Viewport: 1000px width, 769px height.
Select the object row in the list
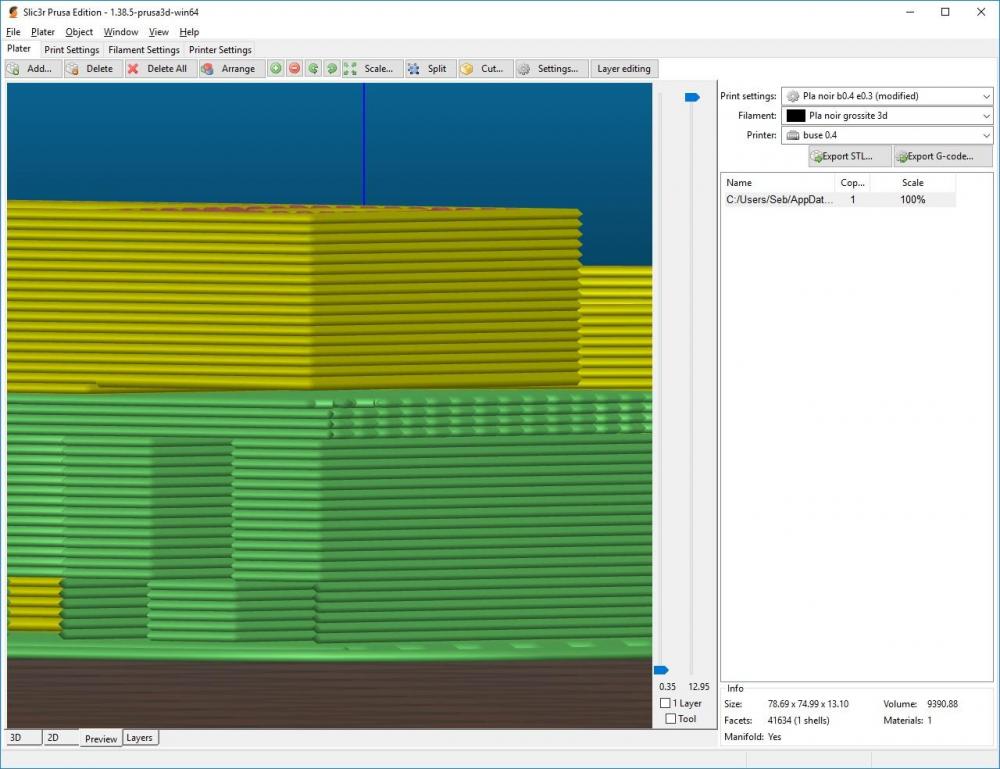[x=838, y=200]
